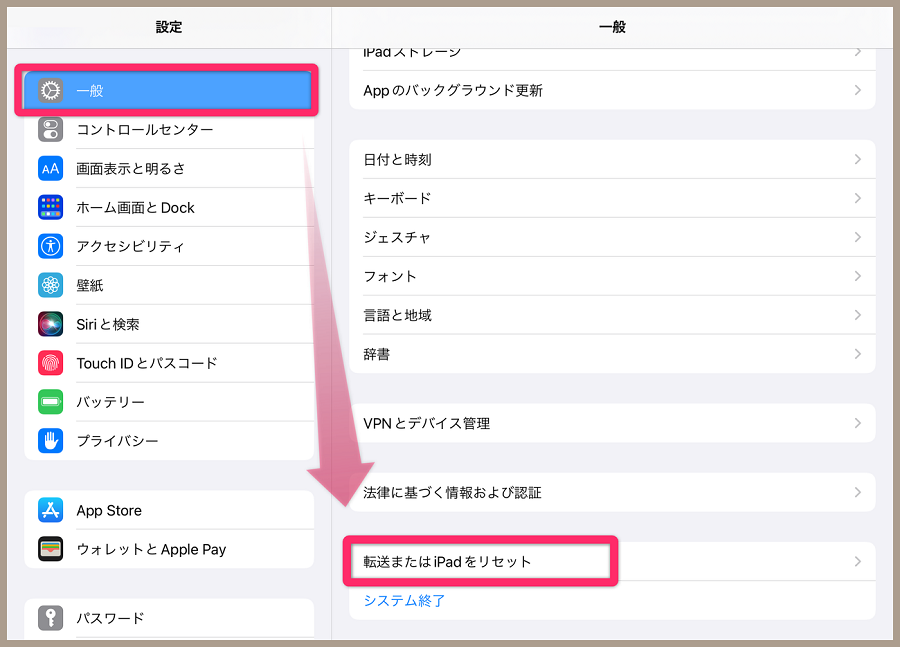Click the ホーム画面と Dock grid icon
The image size is (900, 647).
(51, 207)
